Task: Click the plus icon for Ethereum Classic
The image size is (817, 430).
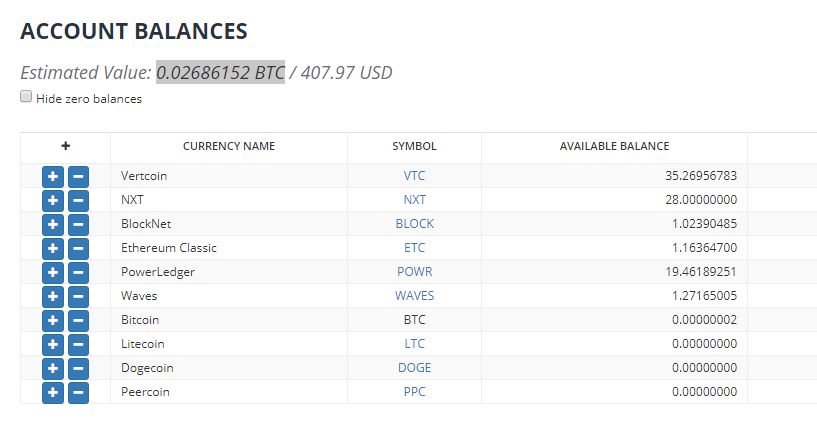Action: (53, 248)
